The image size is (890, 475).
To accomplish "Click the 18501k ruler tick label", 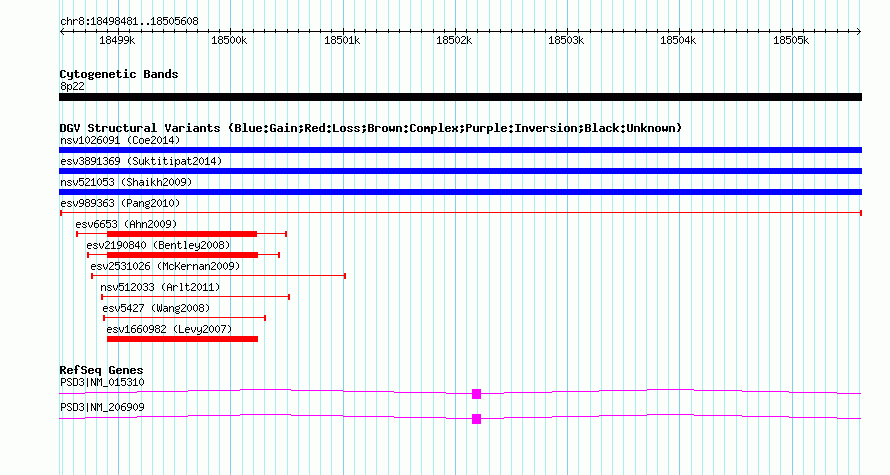I will pos(342,40).
